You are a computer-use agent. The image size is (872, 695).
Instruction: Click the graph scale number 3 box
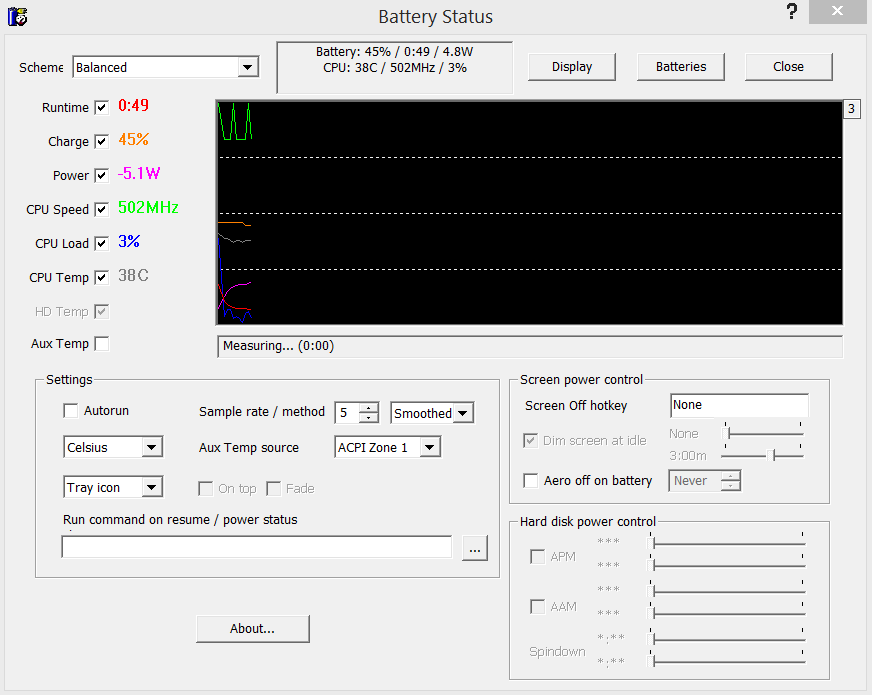(851, 109)
